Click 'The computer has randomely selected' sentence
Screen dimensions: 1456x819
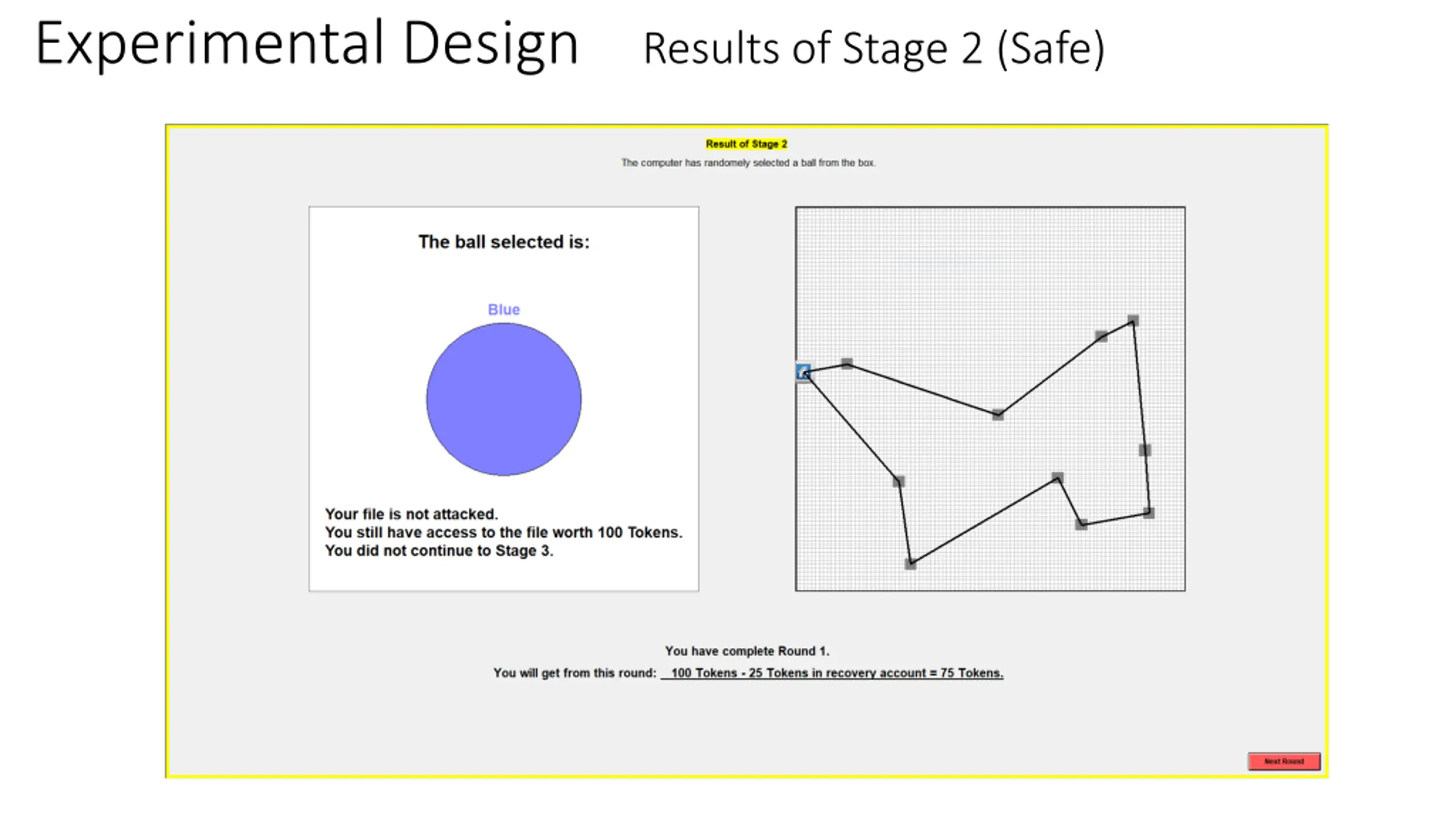point(748,163)
